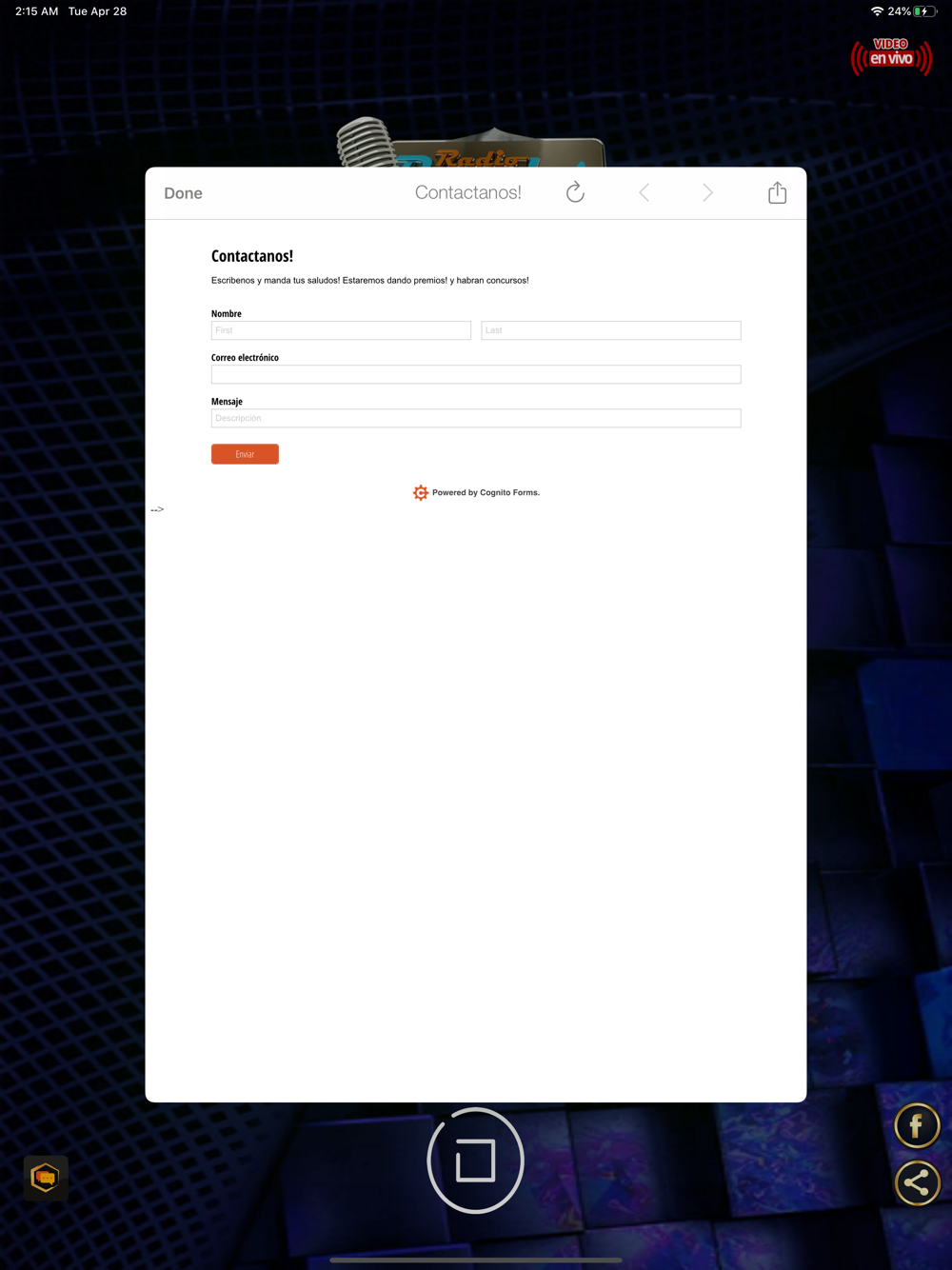Screen dimensions: 952x1270
Task: Click the Correo electrónico label
Action: click(x=245, y=358)
